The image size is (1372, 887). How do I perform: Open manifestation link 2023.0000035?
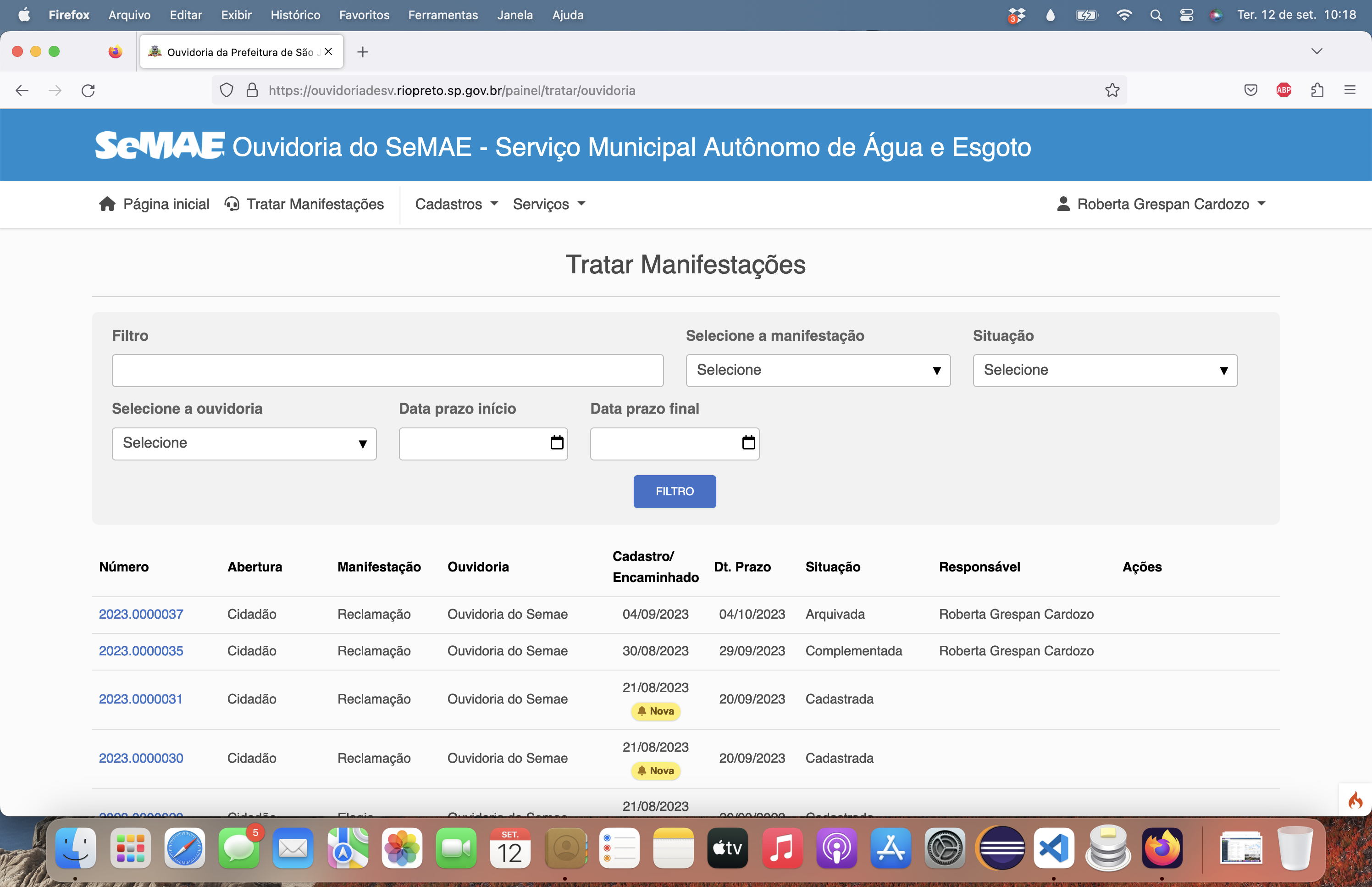tap(141, 651)
